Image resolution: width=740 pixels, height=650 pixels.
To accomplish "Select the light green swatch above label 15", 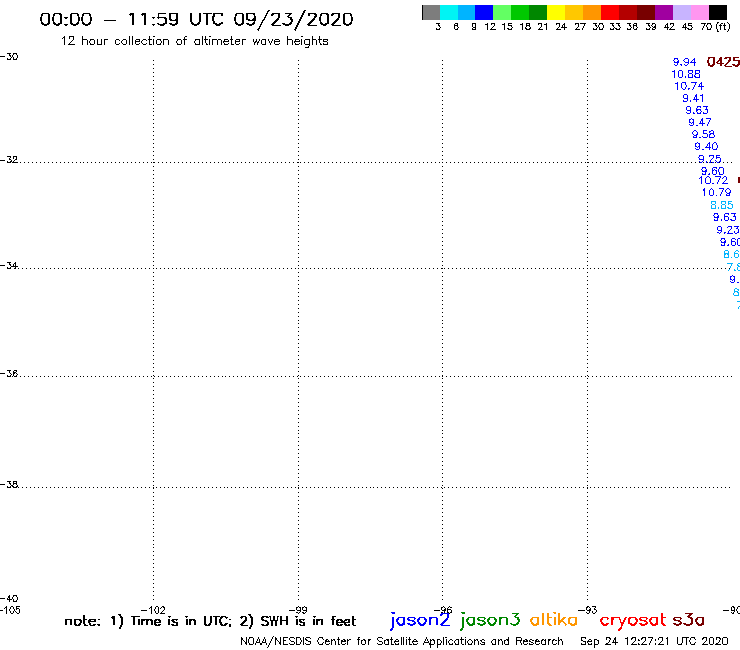I will pyautogui.click(x=502, y=12).
